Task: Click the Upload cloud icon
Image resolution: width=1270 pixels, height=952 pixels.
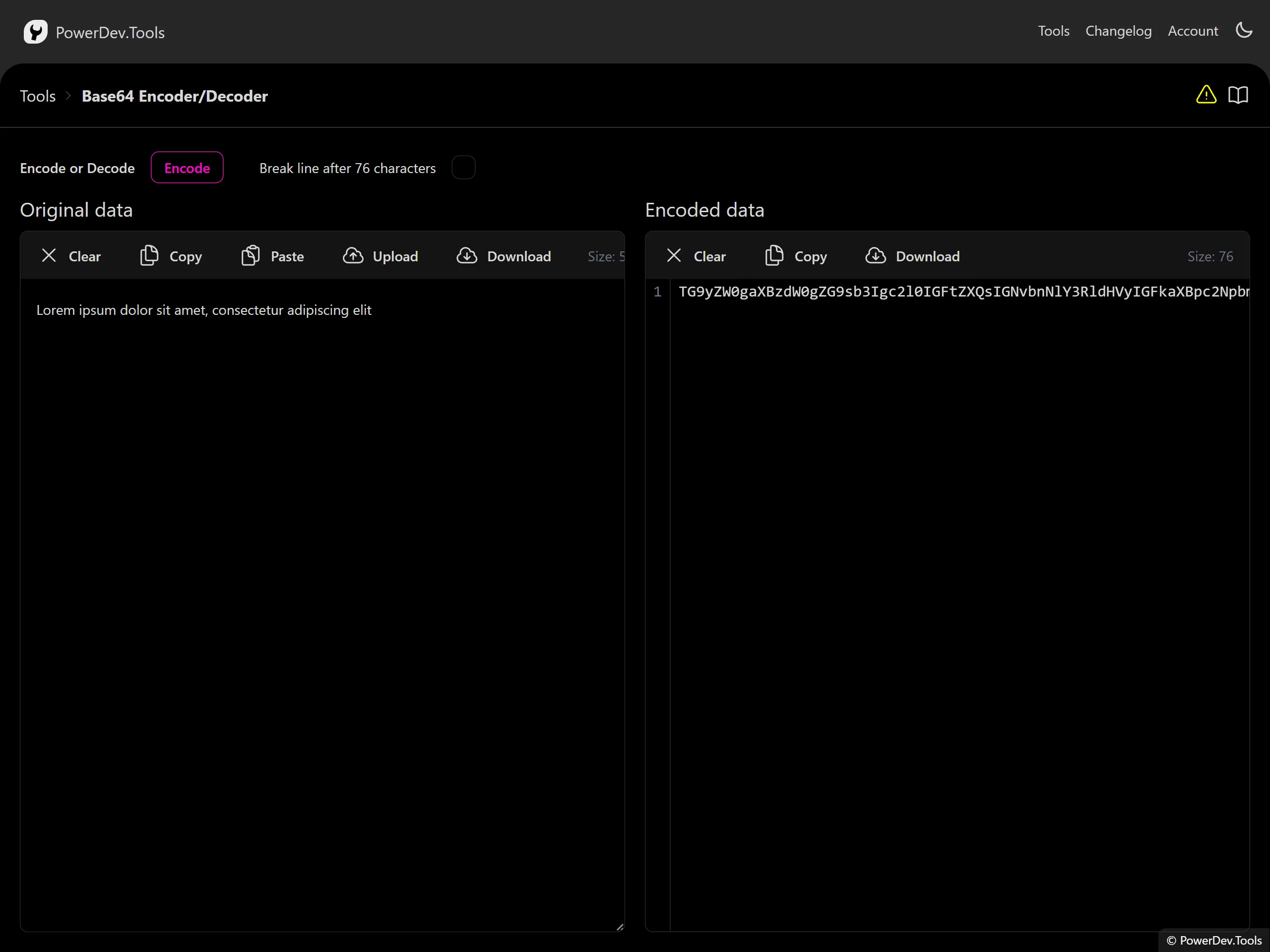Action: pos(353,255)
